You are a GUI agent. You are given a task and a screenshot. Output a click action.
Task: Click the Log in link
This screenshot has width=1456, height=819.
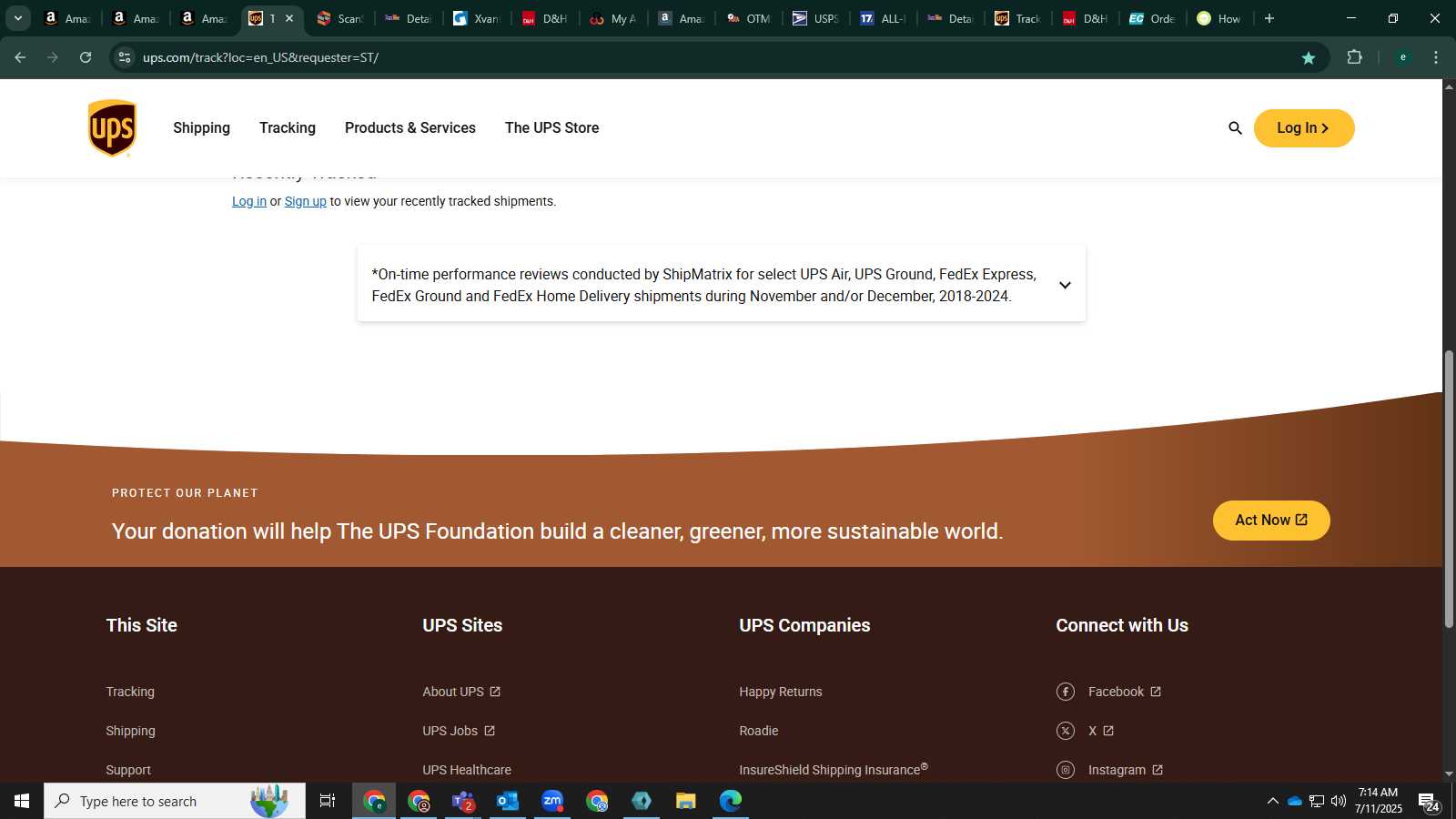tap(249, 201)
